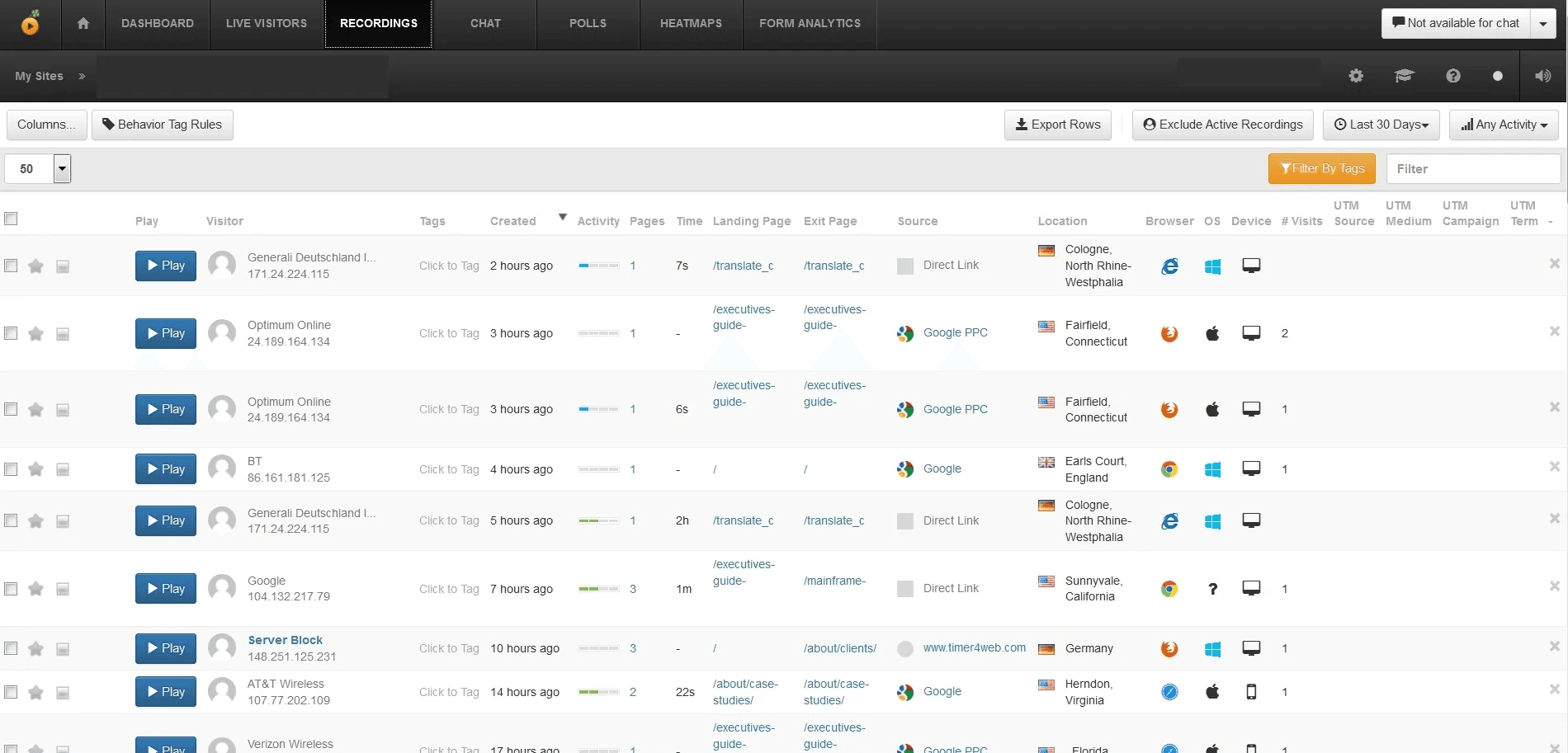The width and height of the screenshot is (1568, 753).
Task: Play the Server Block recording
Action: (166, 648)
